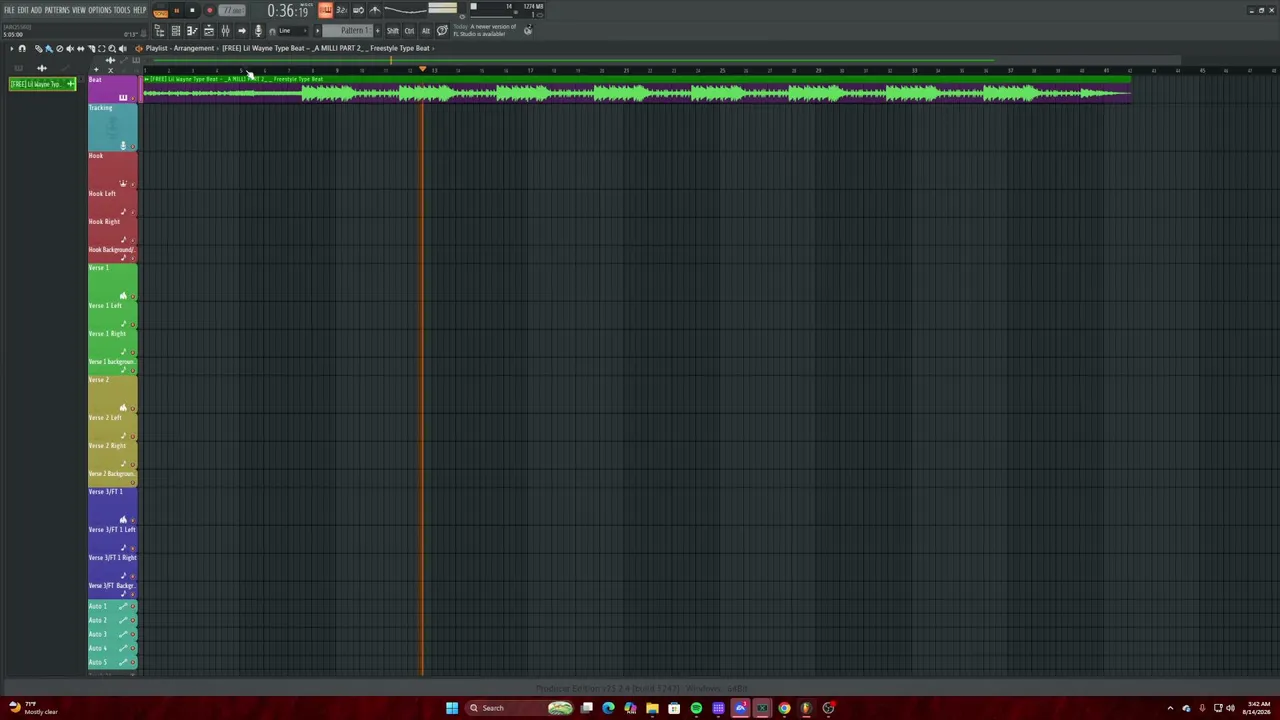Screen dimensions: 1280x720
Task: Mute the Hook Left track
Action: 133,213
